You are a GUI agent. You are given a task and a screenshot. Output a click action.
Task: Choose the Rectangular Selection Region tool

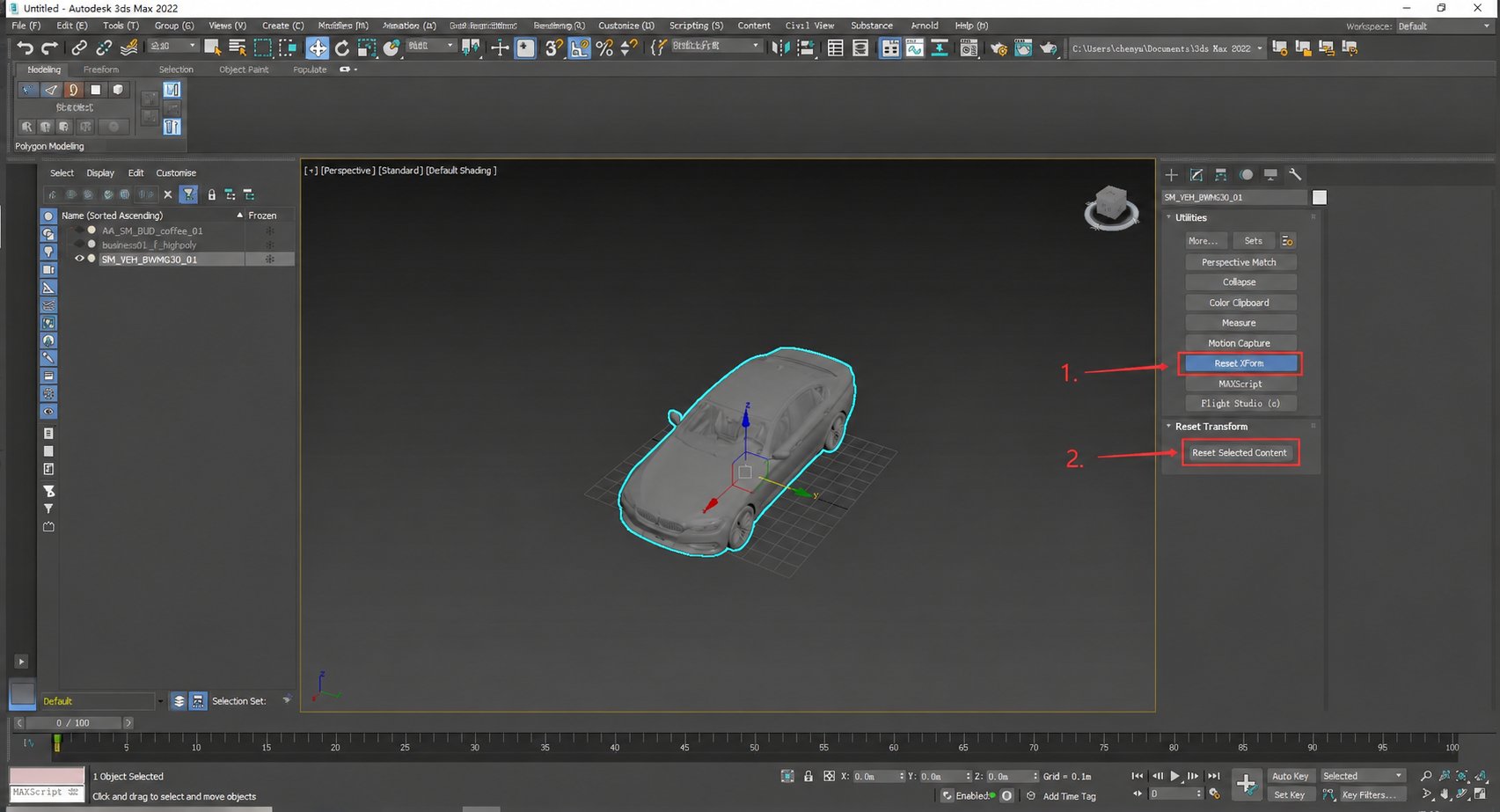click(x=262, y=48)
